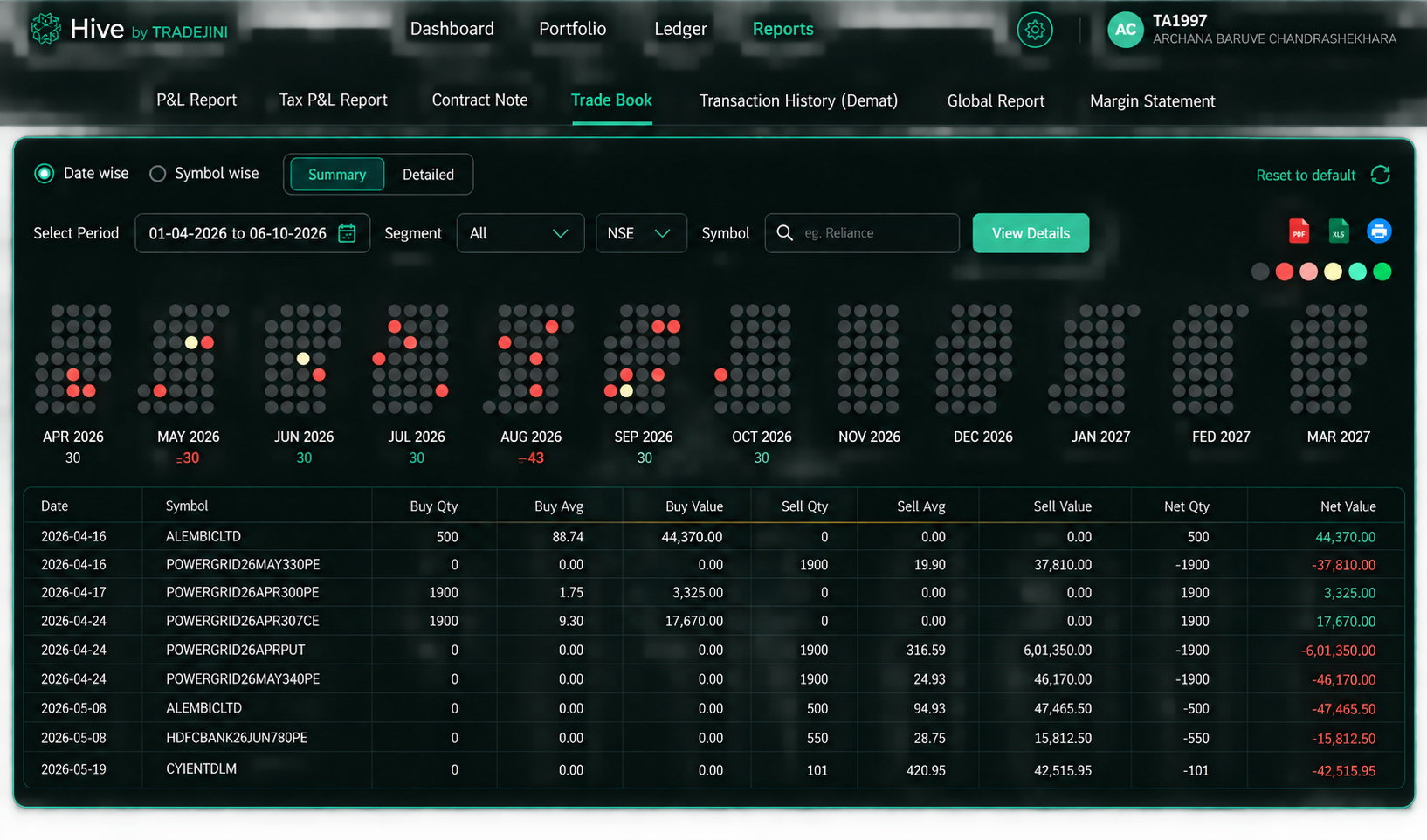Switch to the Tax P&L Report tab

333,100
